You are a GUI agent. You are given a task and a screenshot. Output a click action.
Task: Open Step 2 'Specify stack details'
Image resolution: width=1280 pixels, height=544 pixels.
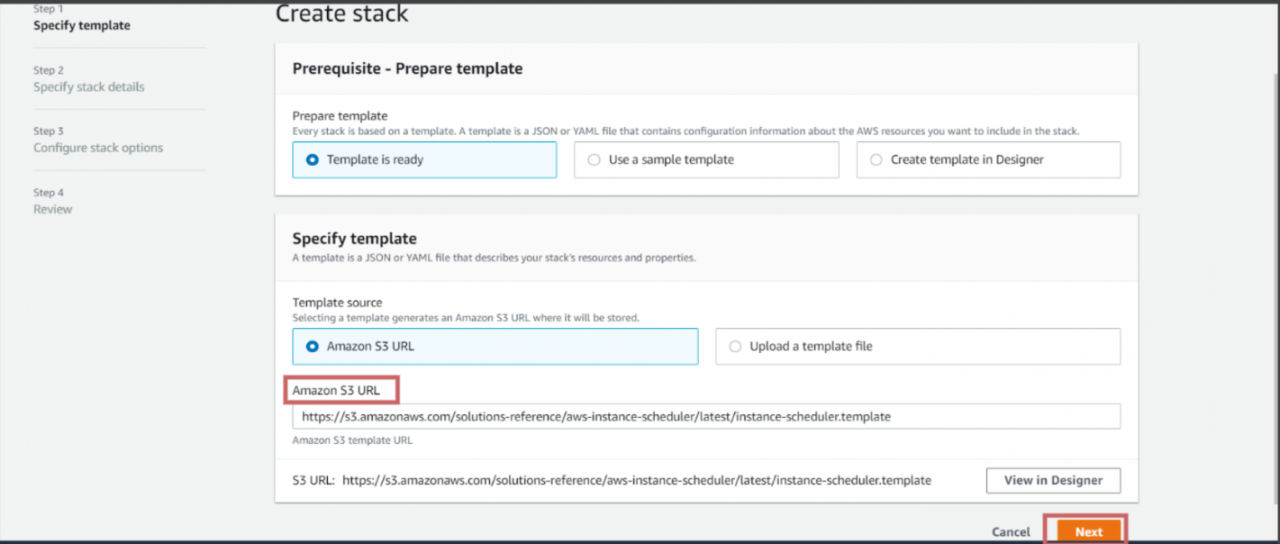tap(89, 87)
